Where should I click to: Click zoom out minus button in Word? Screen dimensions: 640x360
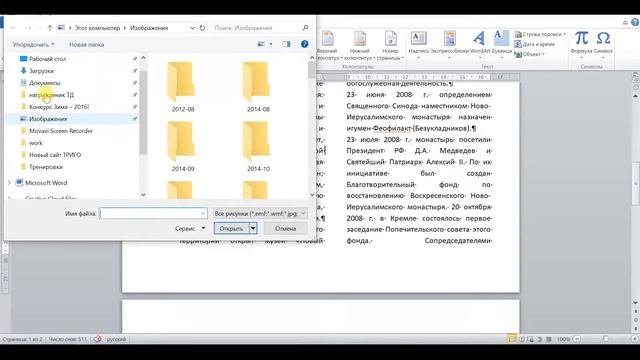577,339
